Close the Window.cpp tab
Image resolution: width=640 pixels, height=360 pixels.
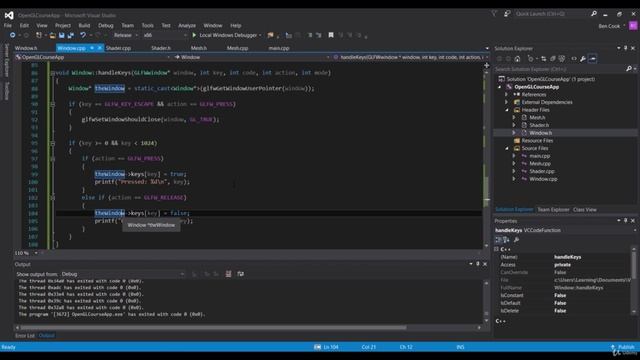click(100, 48)
